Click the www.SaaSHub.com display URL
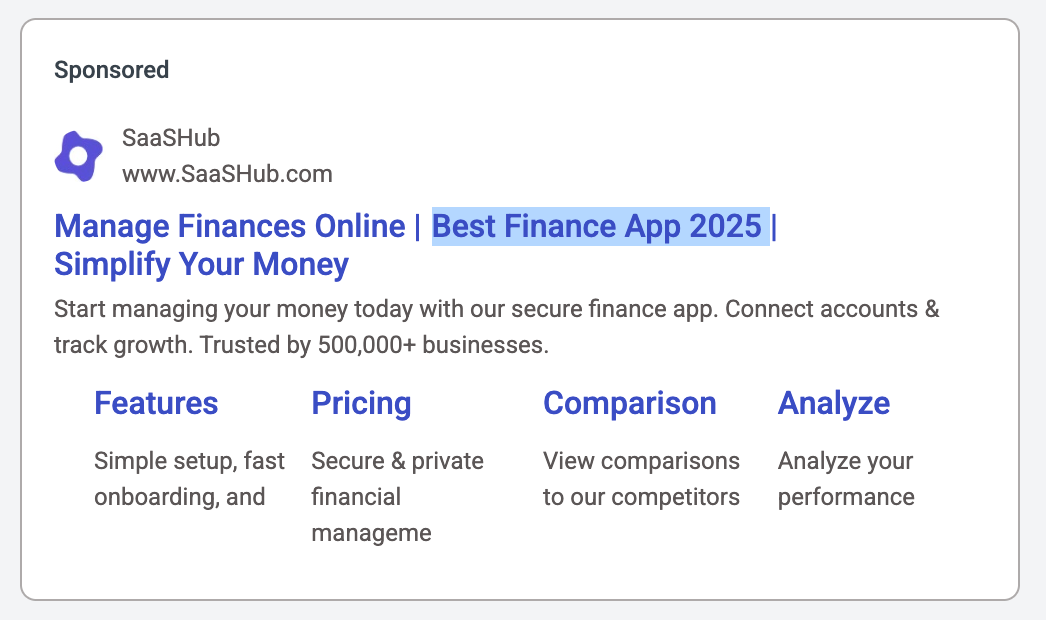 pos(227,174)
